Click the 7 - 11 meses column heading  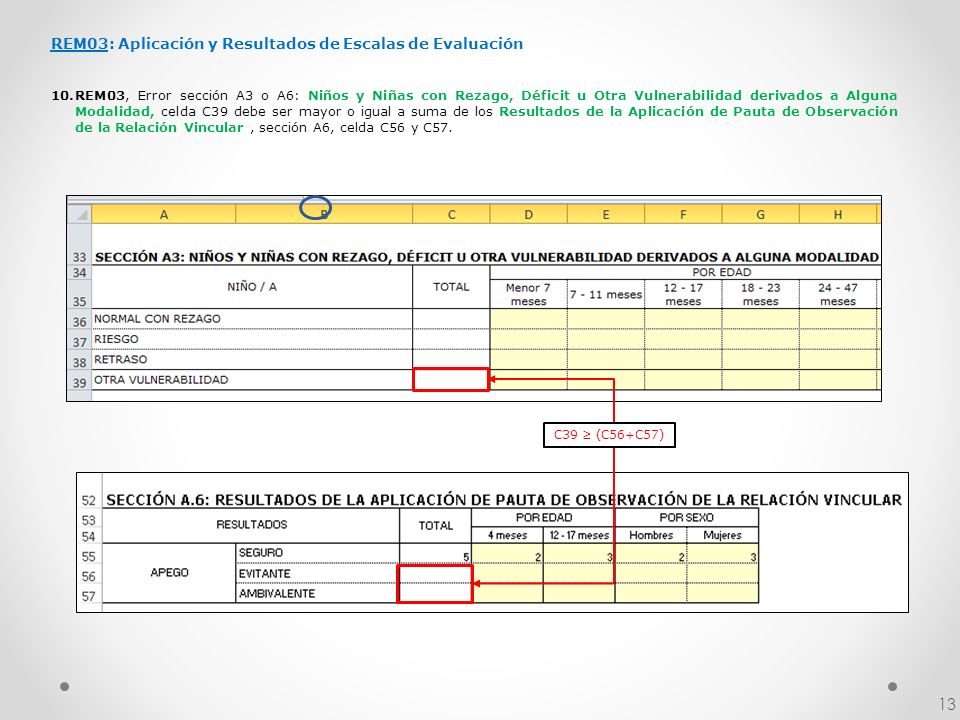[x=606, y=294]
